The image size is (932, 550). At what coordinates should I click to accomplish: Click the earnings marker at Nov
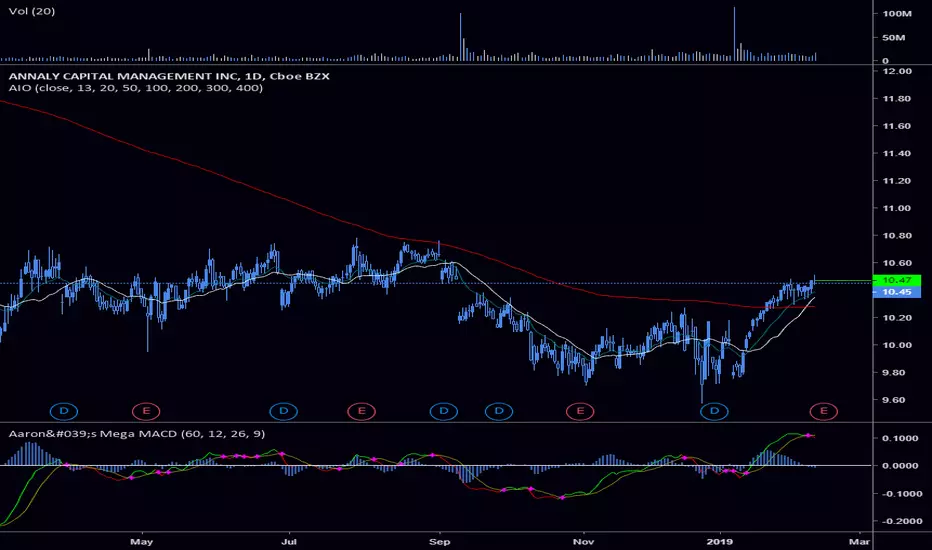click(580, 411)
